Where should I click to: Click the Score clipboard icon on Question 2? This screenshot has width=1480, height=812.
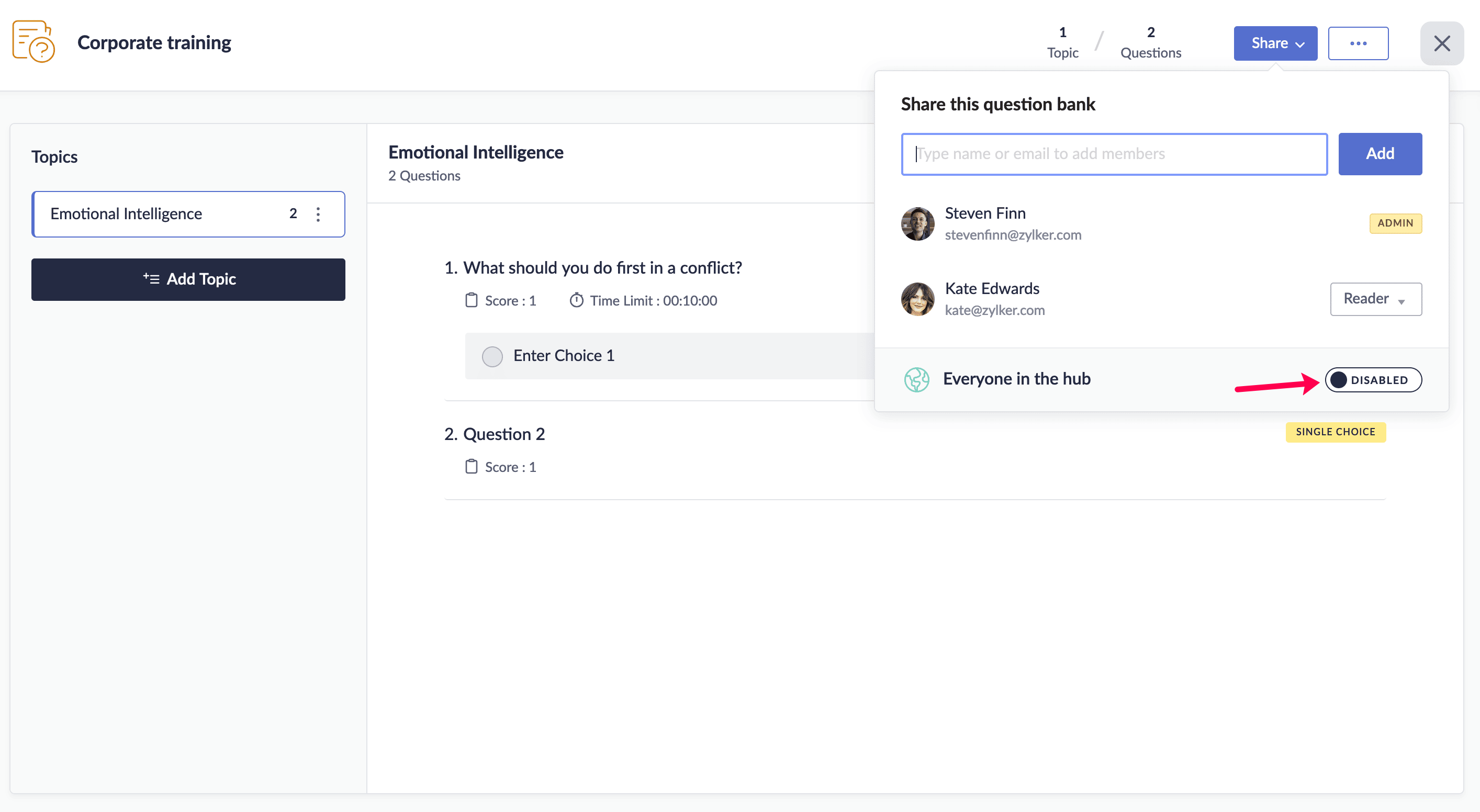(471, 467)
